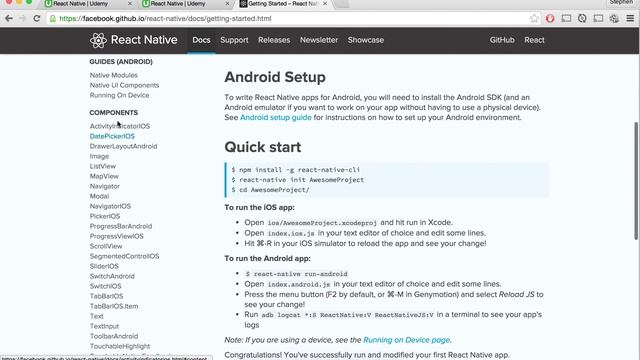640x360 pixels.
Task: Reload the page with refresh icon
Action: [x=37, y=18]
